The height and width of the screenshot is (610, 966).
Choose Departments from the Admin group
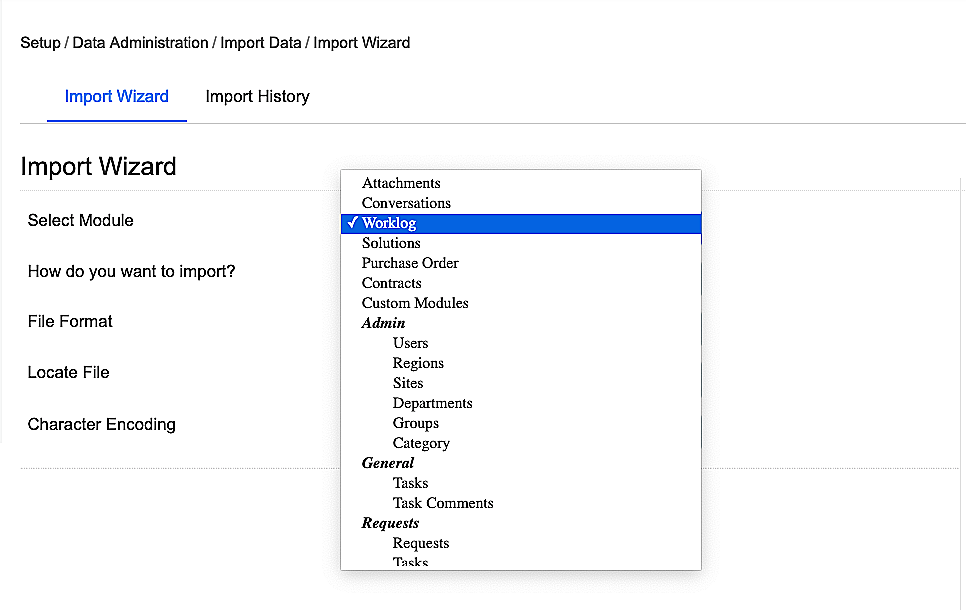[x=432, y=403]
